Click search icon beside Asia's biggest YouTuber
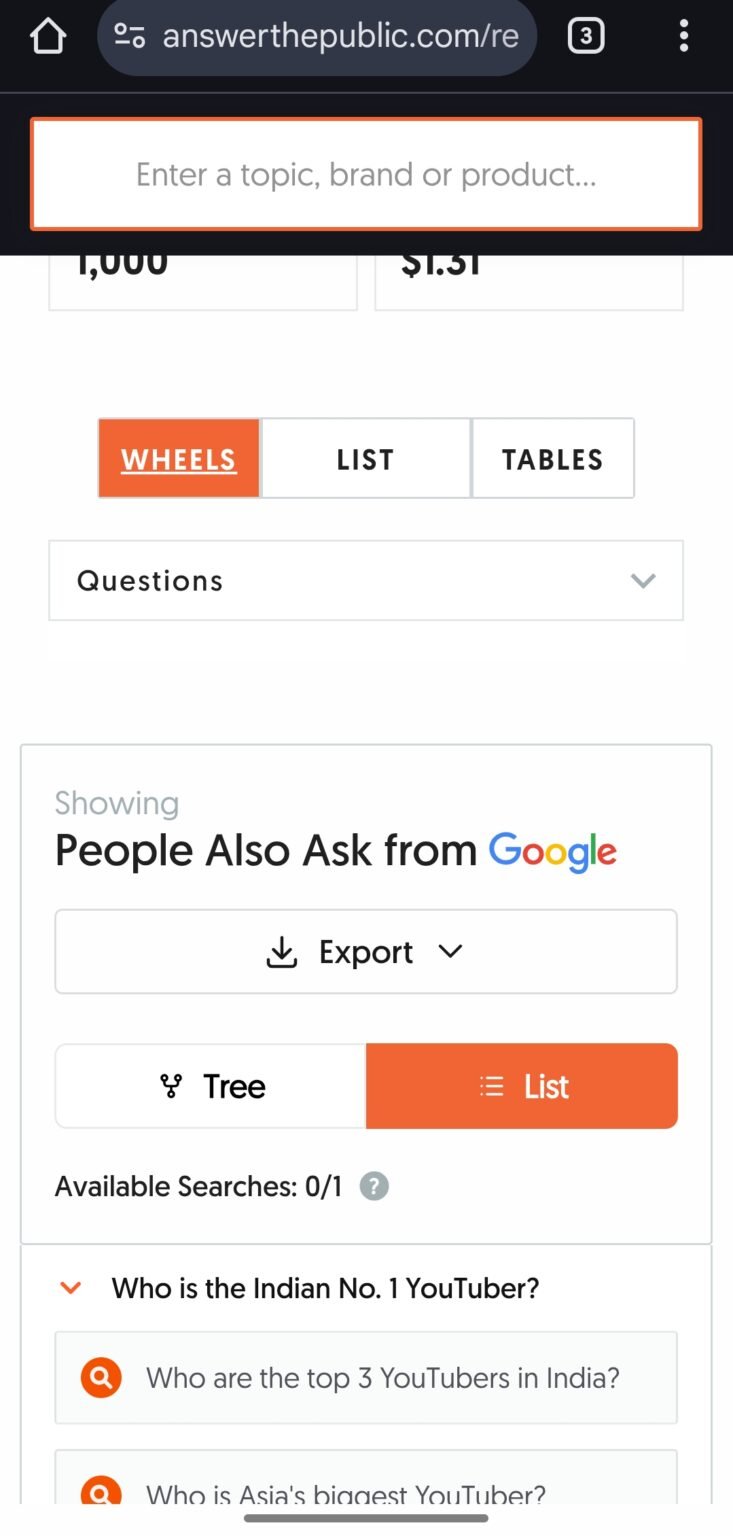The height and width of the screenshot is (1536, 733). point(101,1493)
